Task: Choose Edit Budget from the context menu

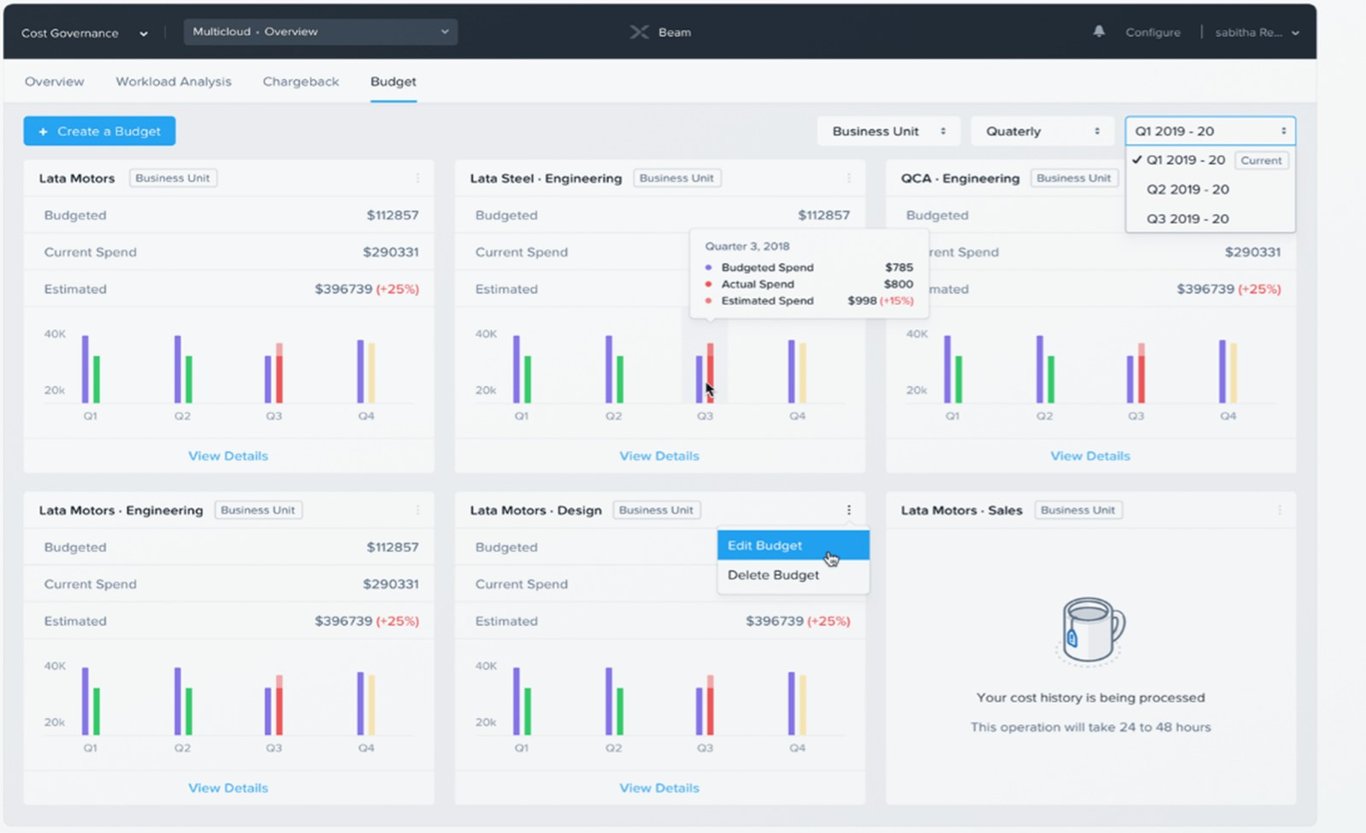Action: click(x=765, y=545)
